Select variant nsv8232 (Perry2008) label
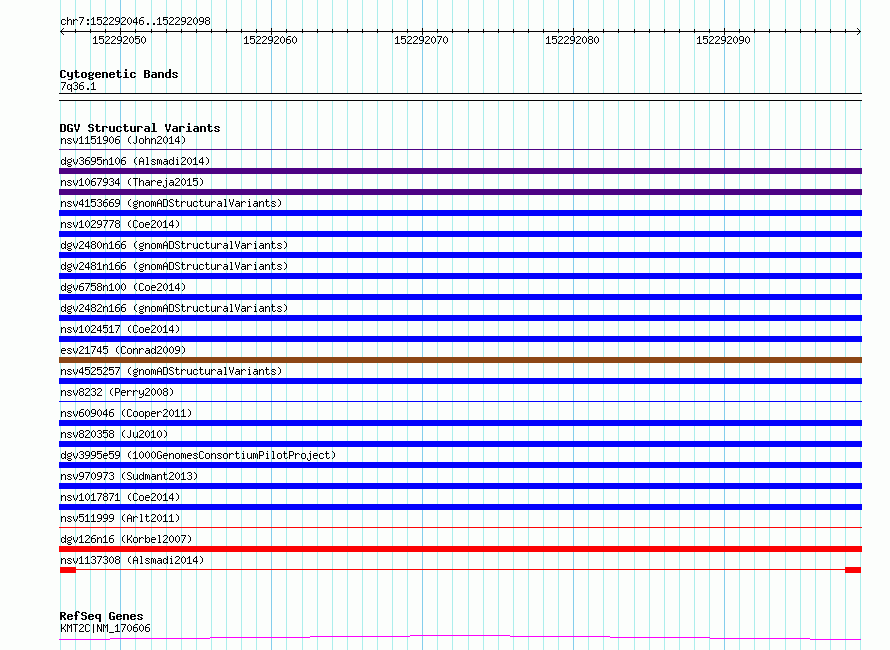890x650 pixels. pos(117,392)
